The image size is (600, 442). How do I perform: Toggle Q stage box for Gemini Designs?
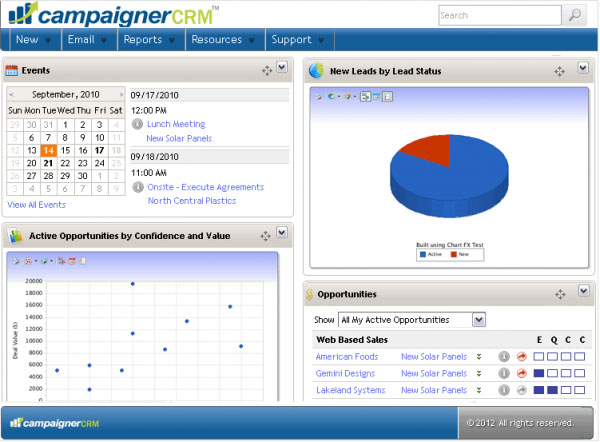(x=552, y=373)
